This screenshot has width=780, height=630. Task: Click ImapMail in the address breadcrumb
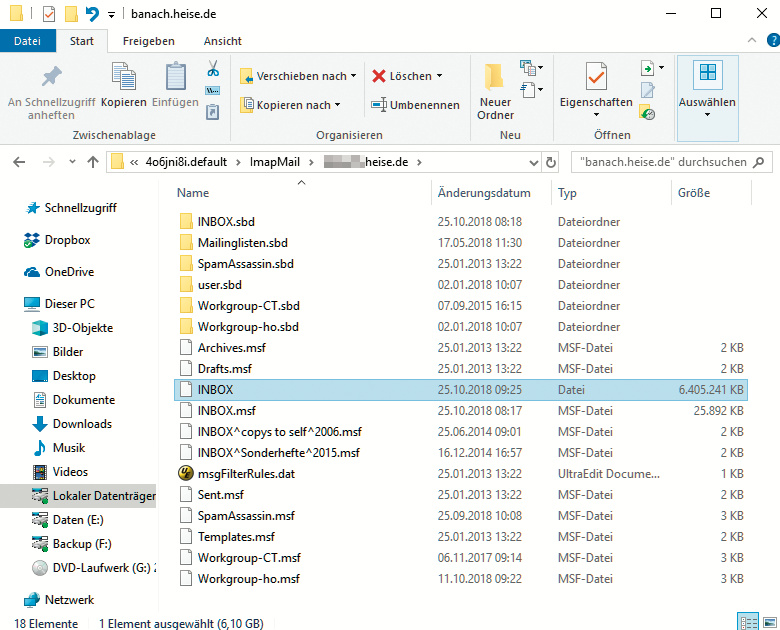(275, 162)
